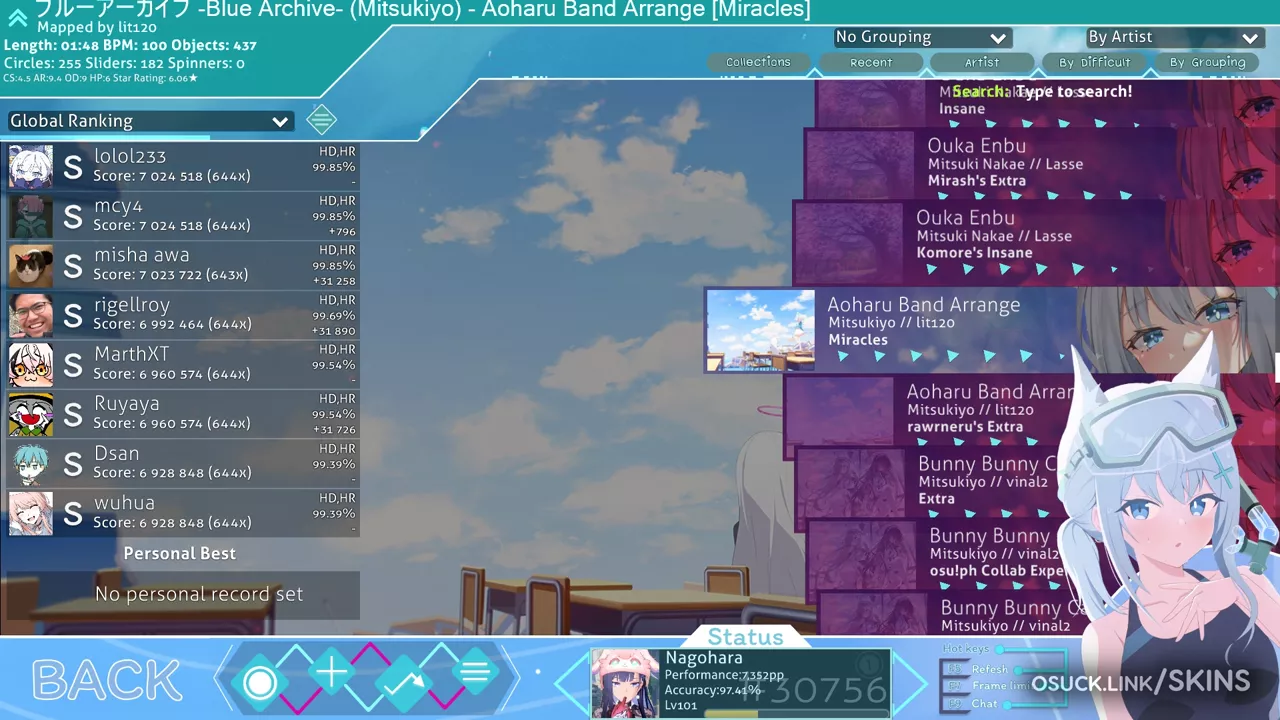The height and width of the screenshot is (720, 1280).
Task: Click the player name 'wuhua'
Action: [x=124, y=503]
